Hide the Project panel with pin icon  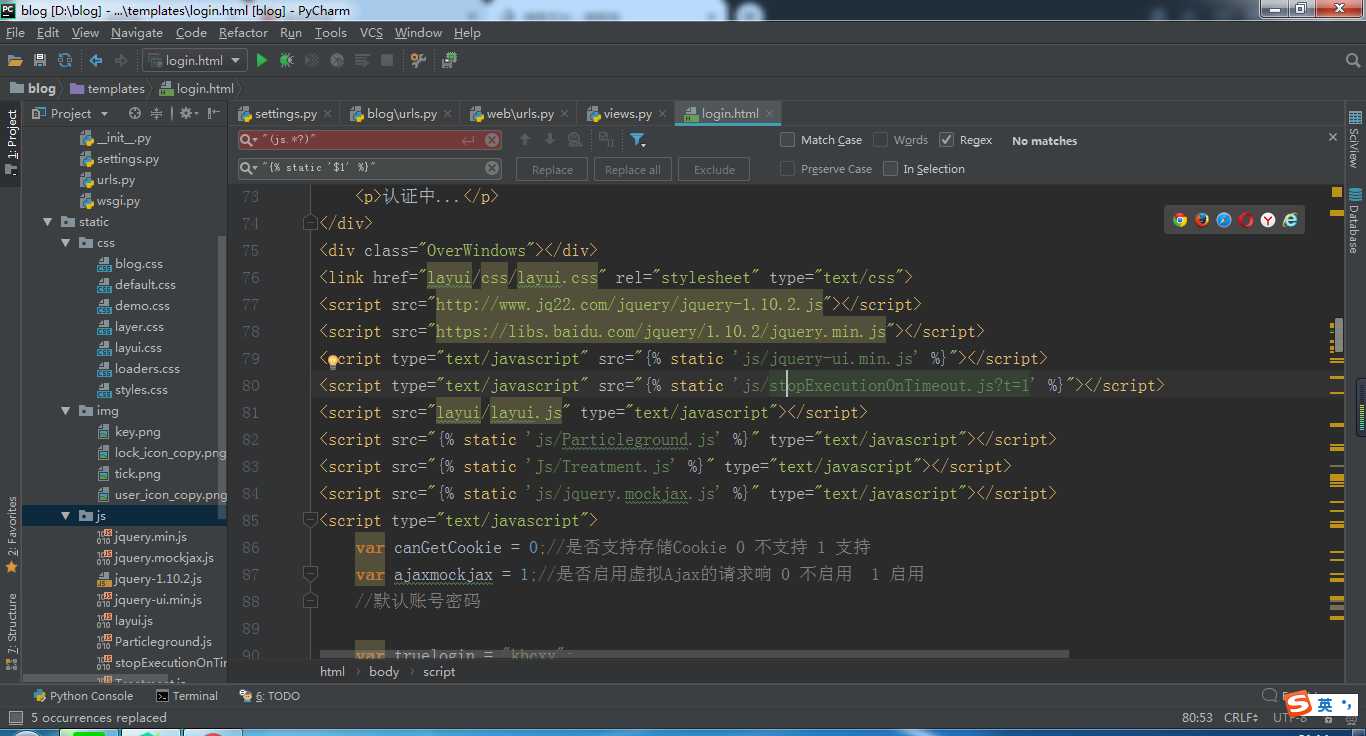tap(213, 114)
